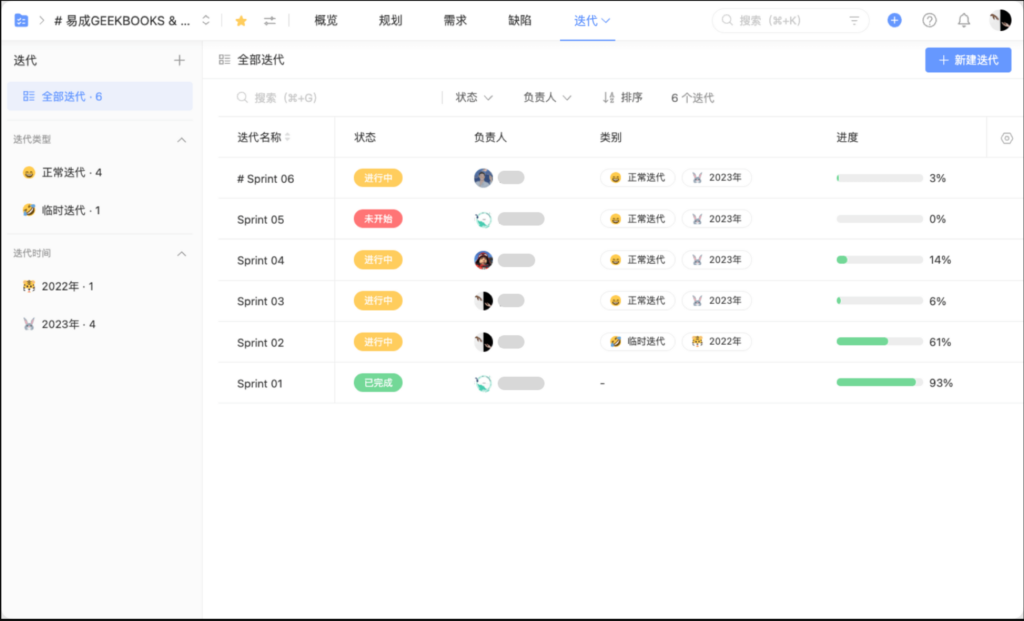Click the 新建迭代 button
The height and width of the screenshot is (621, 1024).
tap(967, 60)
